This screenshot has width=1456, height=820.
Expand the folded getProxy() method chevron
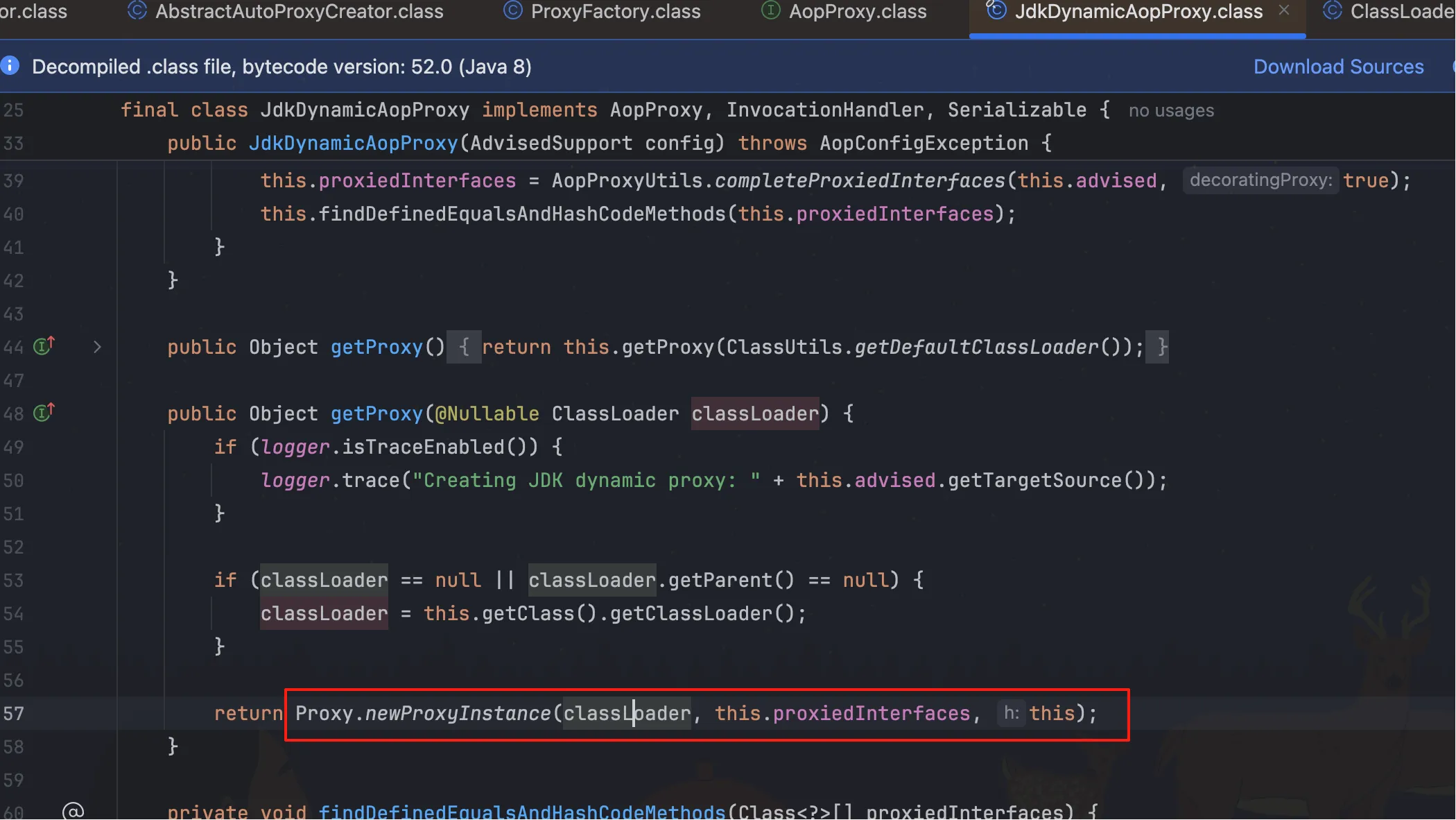[97, 347]
